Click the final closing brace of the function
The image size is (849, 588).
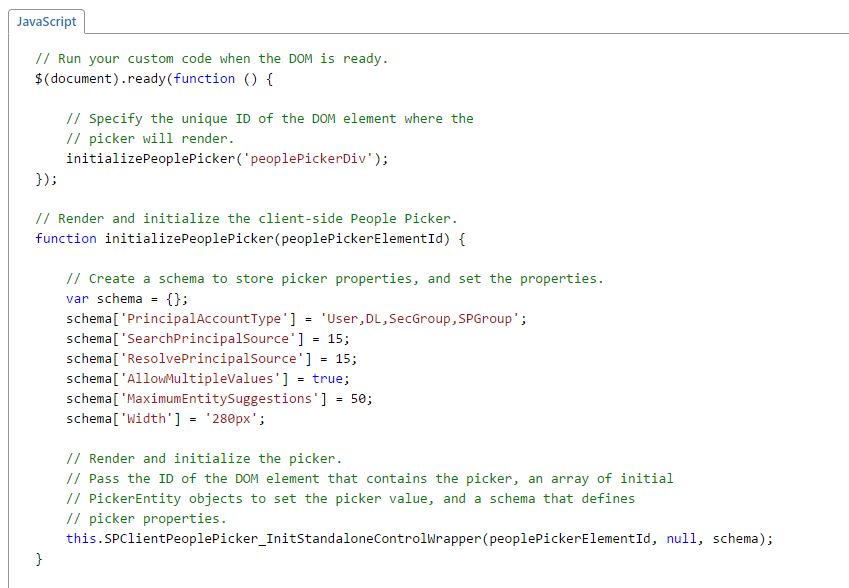click(x=39, y=558)
